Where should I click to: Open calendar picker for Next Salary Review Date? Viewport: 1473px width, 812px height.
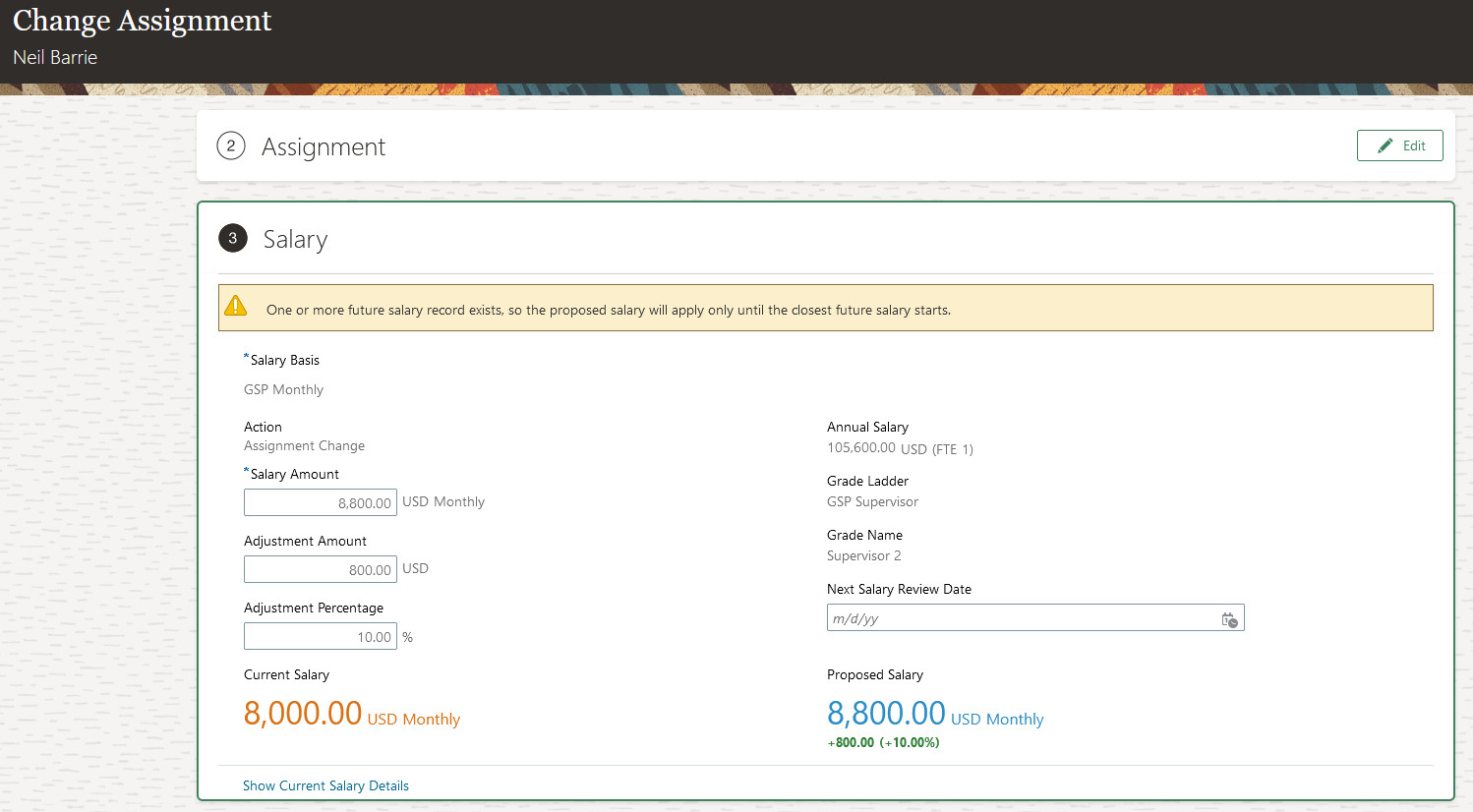[x=1229, y=619]
